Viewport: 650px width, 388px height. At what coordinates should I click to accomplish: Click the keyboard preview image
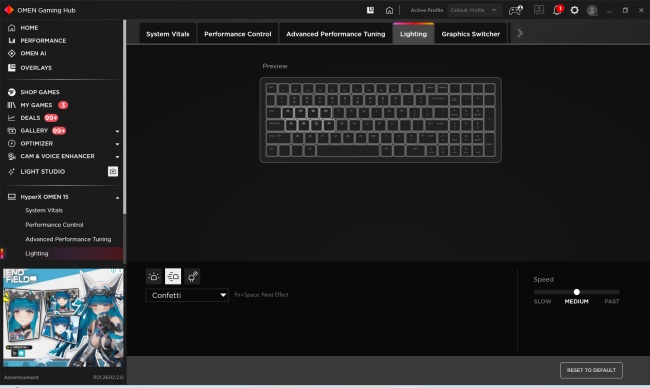point(381,120)
